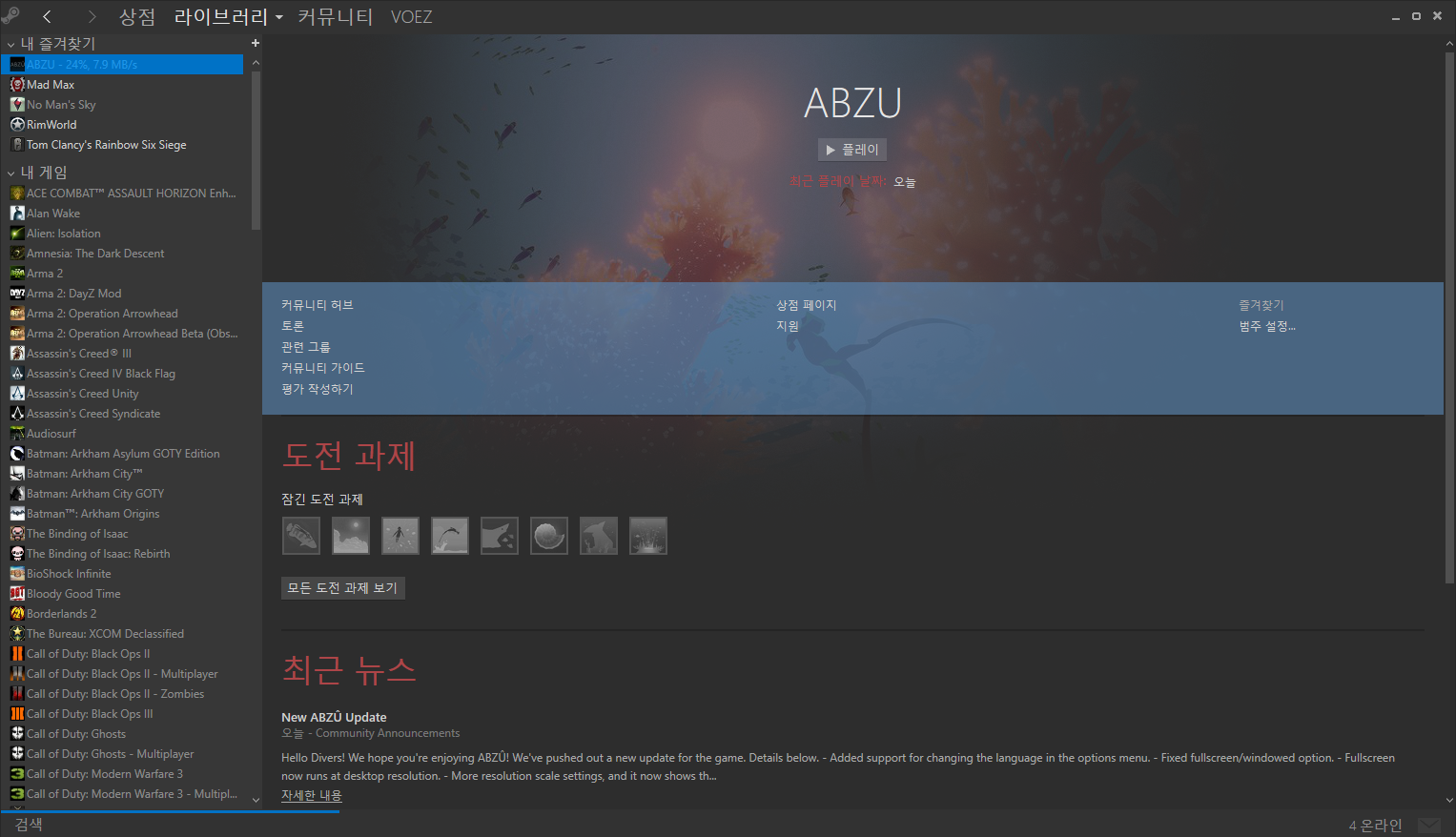Click the left game list scrollbar thumb
Viewport: 1456px width, 837px height.
(256, 150)
